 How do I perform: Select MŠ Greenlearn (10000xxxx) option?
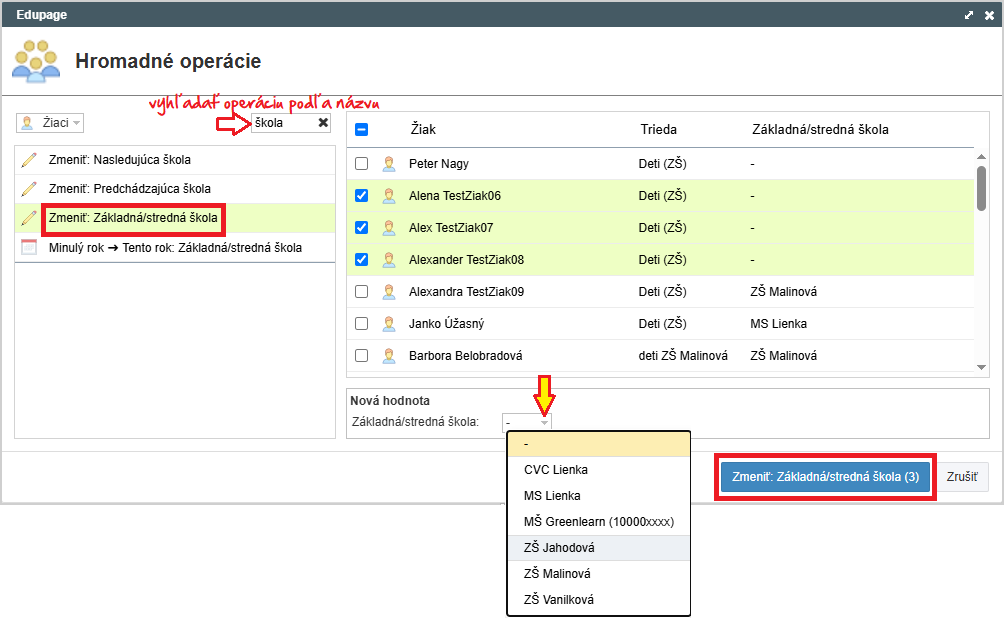pos(598,522)
